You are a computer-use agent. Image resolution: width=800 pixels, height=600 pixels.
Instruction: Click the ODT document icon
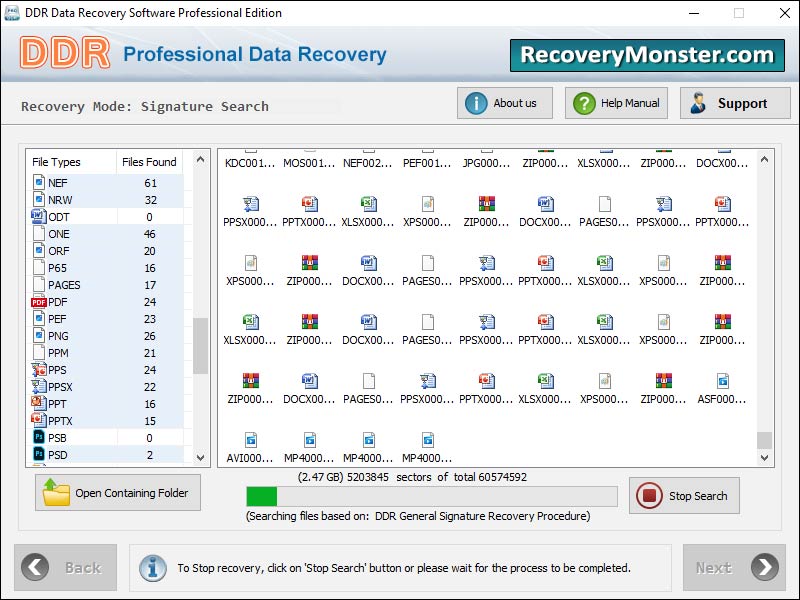click(39, 216)
